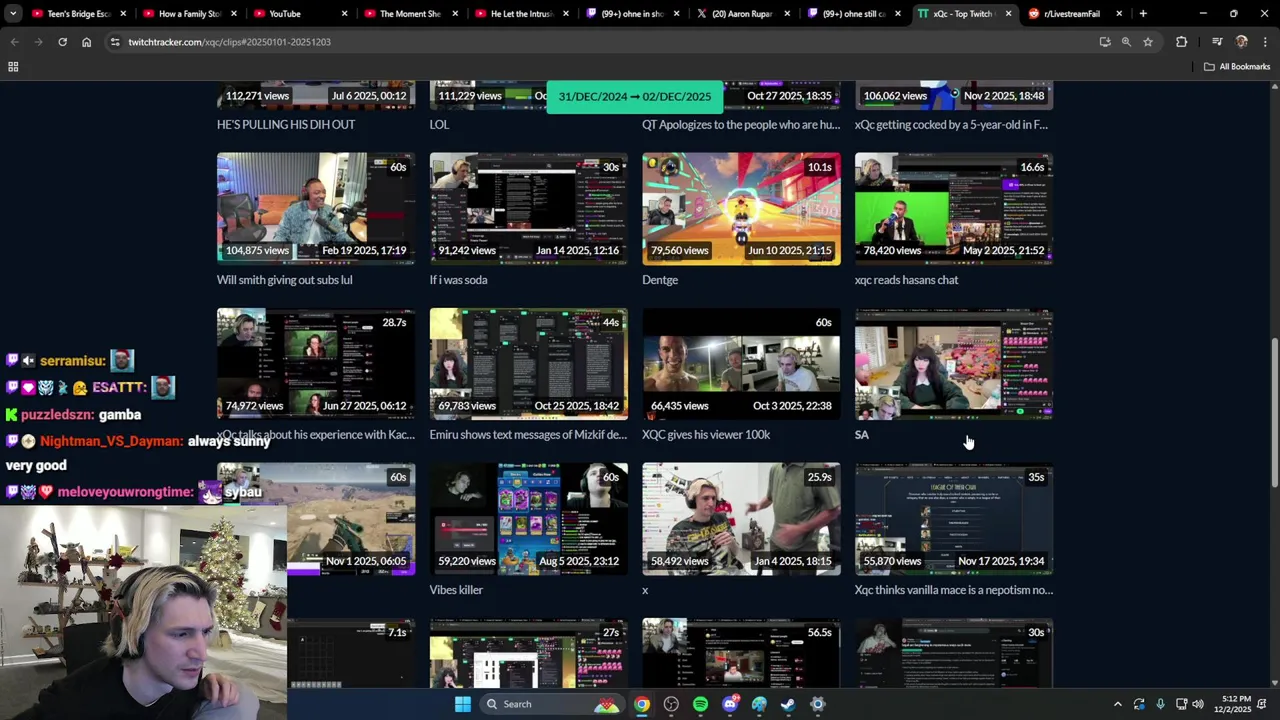Switch to the He Let the Intrus tab
The image size is (1280, 720).
(521, 14)
